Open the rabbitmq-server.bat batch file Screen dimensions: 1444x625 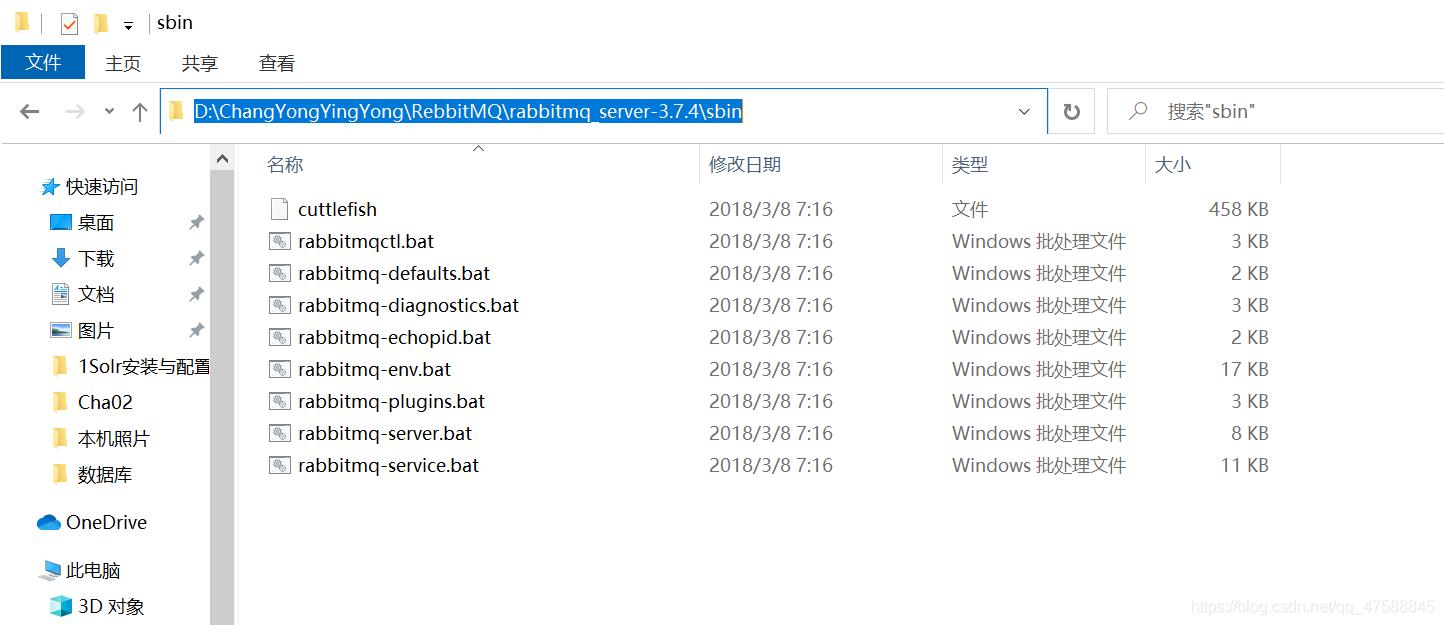(x=385, y=433)
